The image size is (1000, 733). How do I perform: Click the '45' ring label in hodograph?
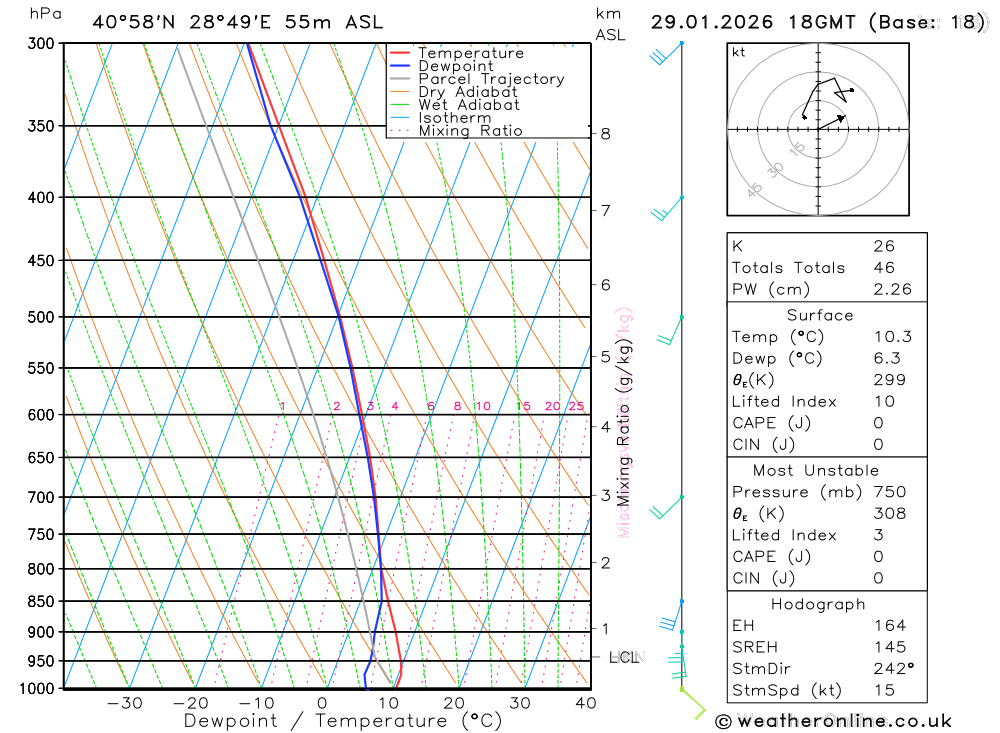click(754, 189)
